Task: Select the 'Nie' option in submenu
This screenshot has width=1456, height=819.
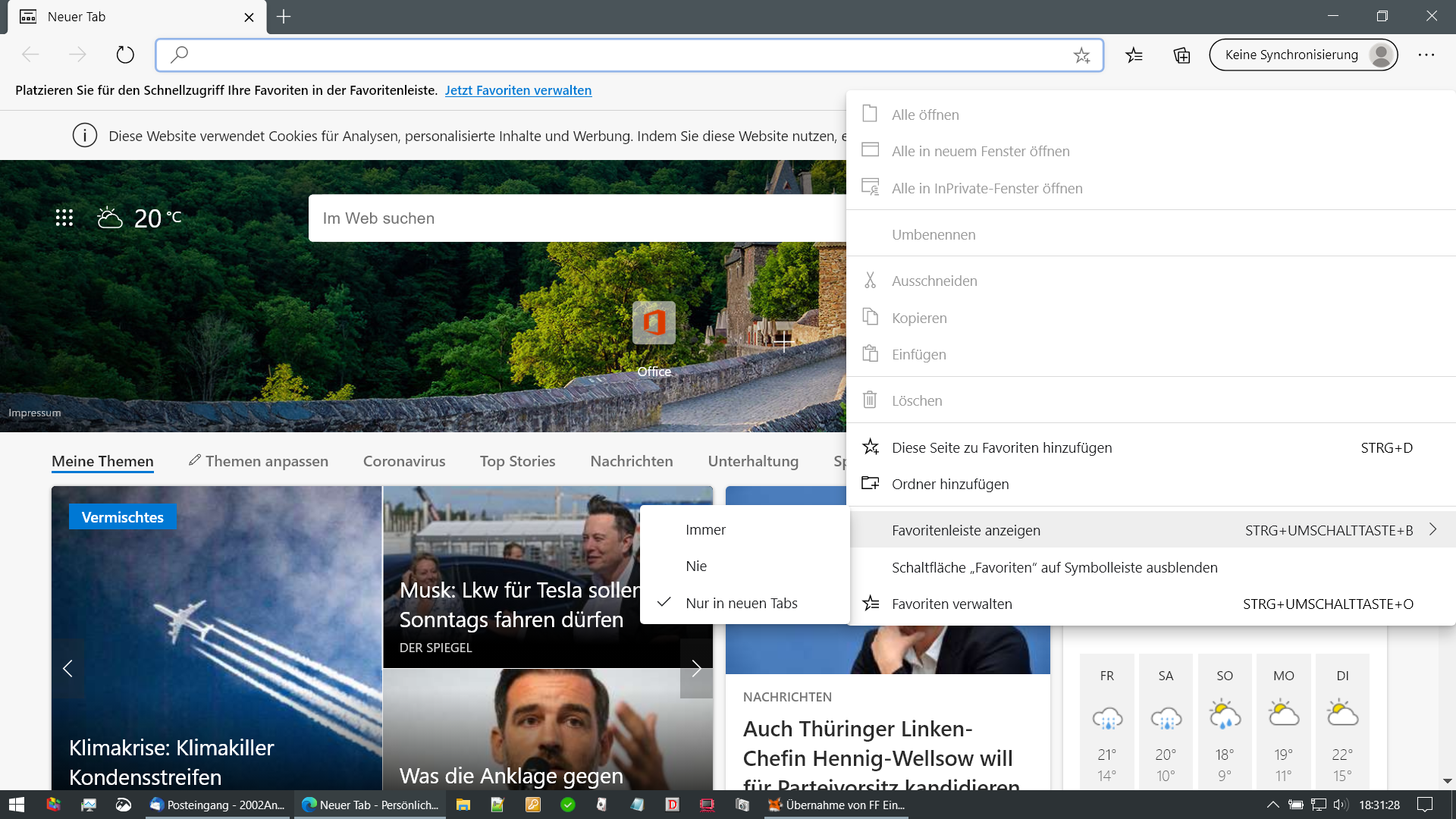Action: coord(696,566)
